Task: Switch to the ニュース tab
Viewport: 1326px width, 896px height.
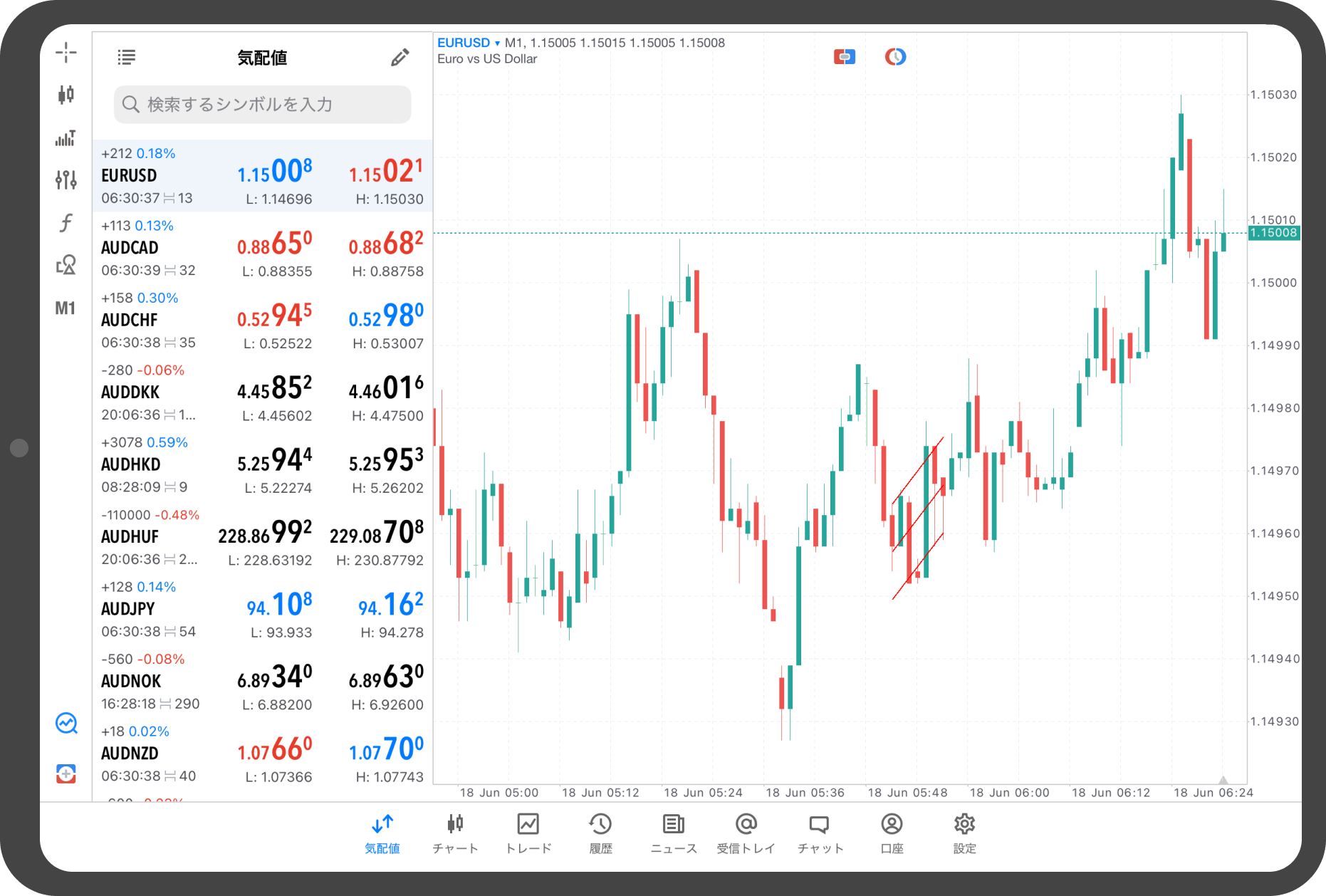Action: [674, 834]
